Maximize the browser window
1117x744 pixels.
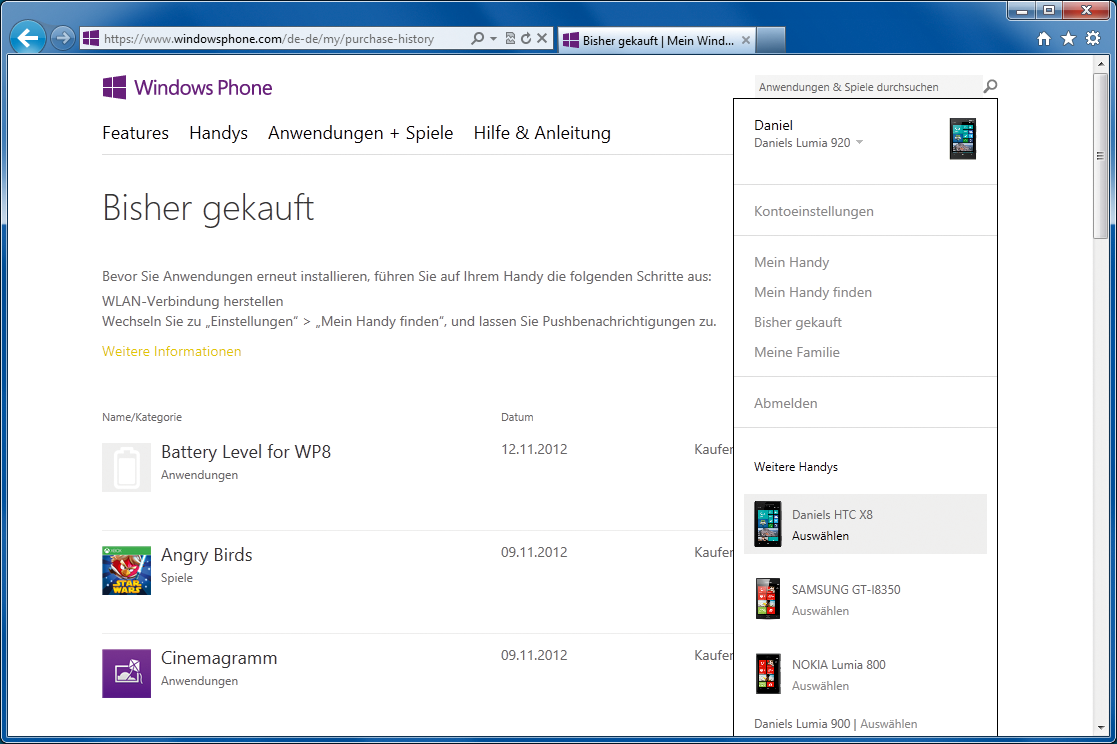click(x=1049, y=11)
